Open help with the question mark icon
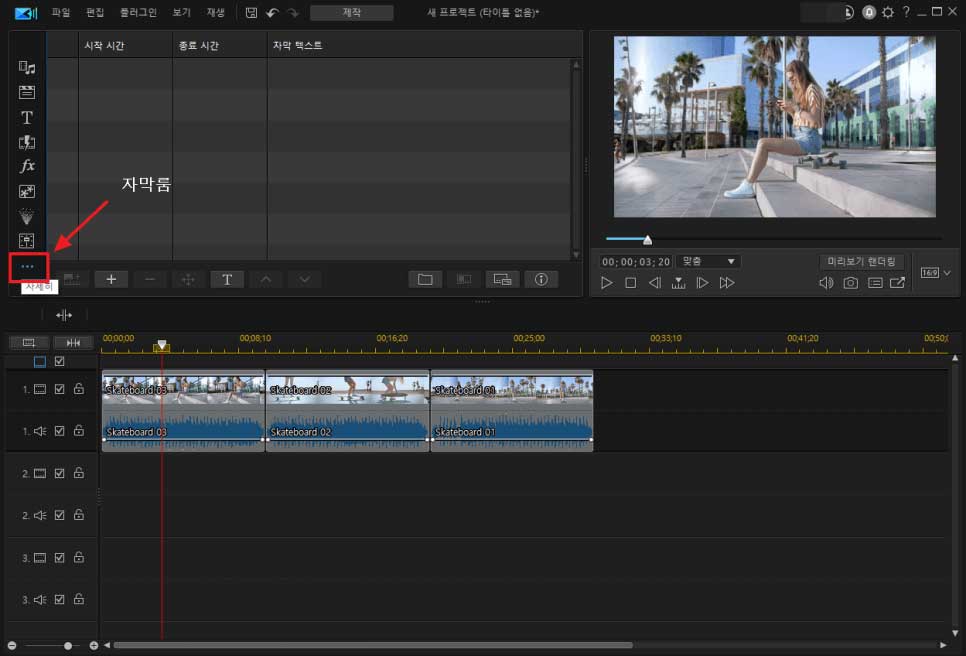966x656 pixels. pyautogui.click(x=906, y=12)
